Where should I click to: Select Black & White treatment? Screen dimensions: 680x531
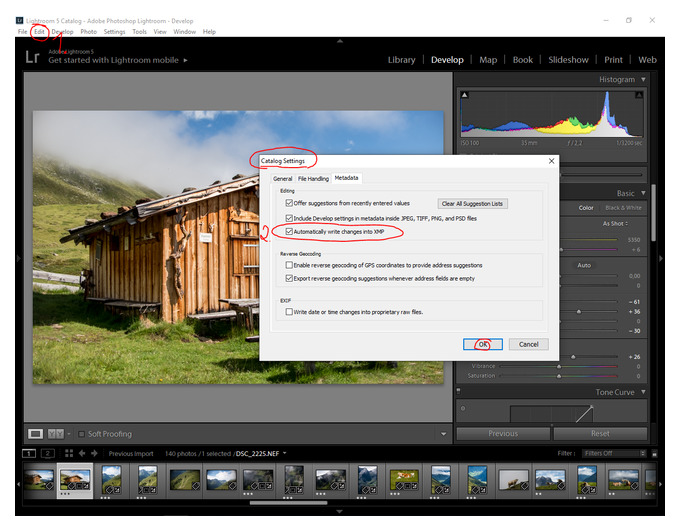tap(623, 208)
